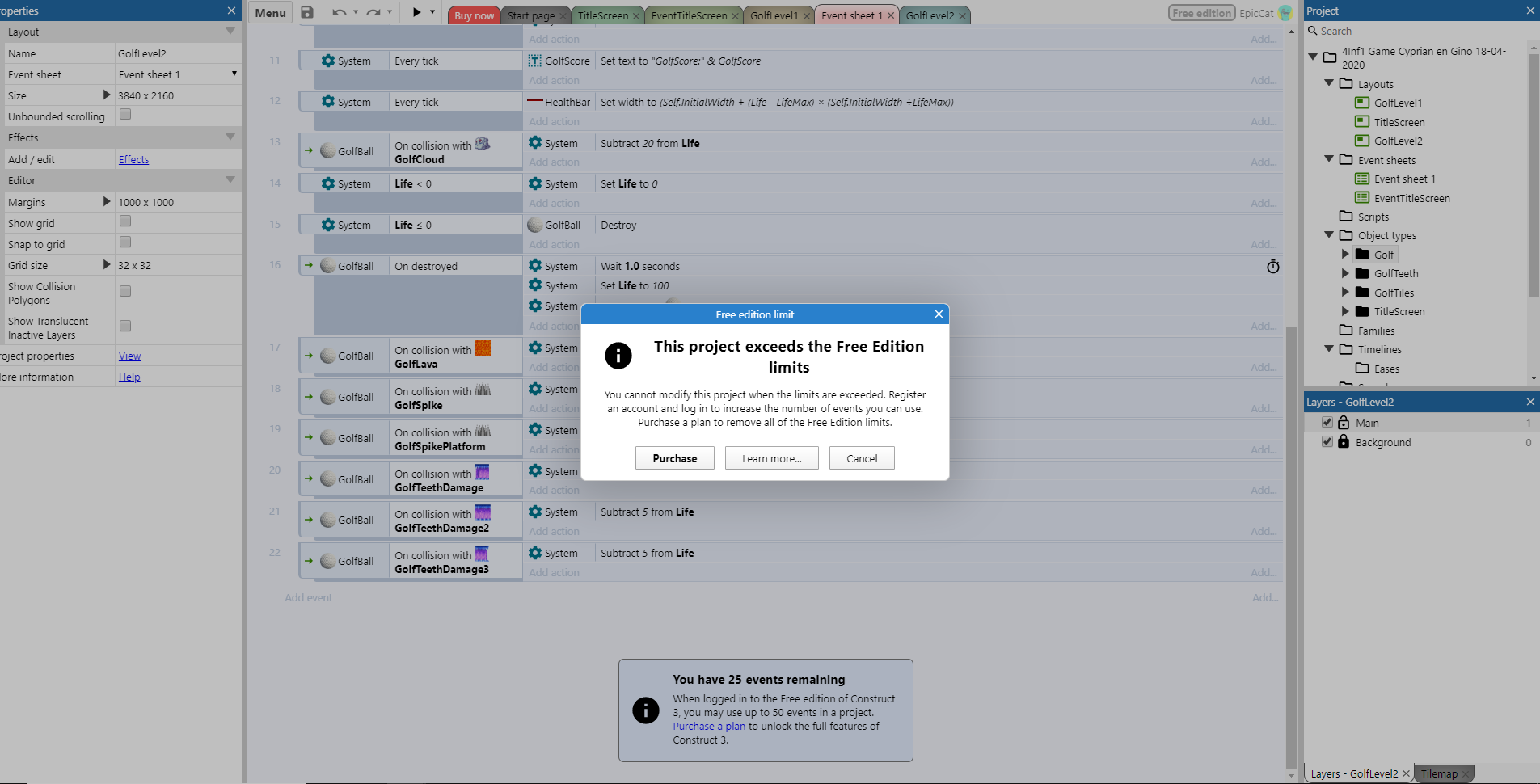Click the Redo arrow icon
The height and width of the screenshot is (784, 1540).
point(373,12)
